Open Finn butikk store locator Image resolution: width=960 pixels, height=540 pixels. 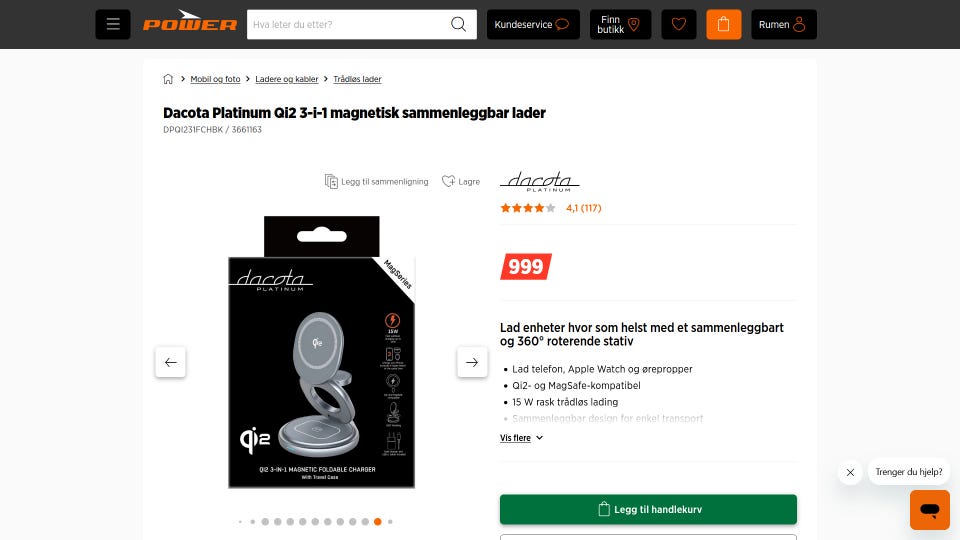[620, 24]
